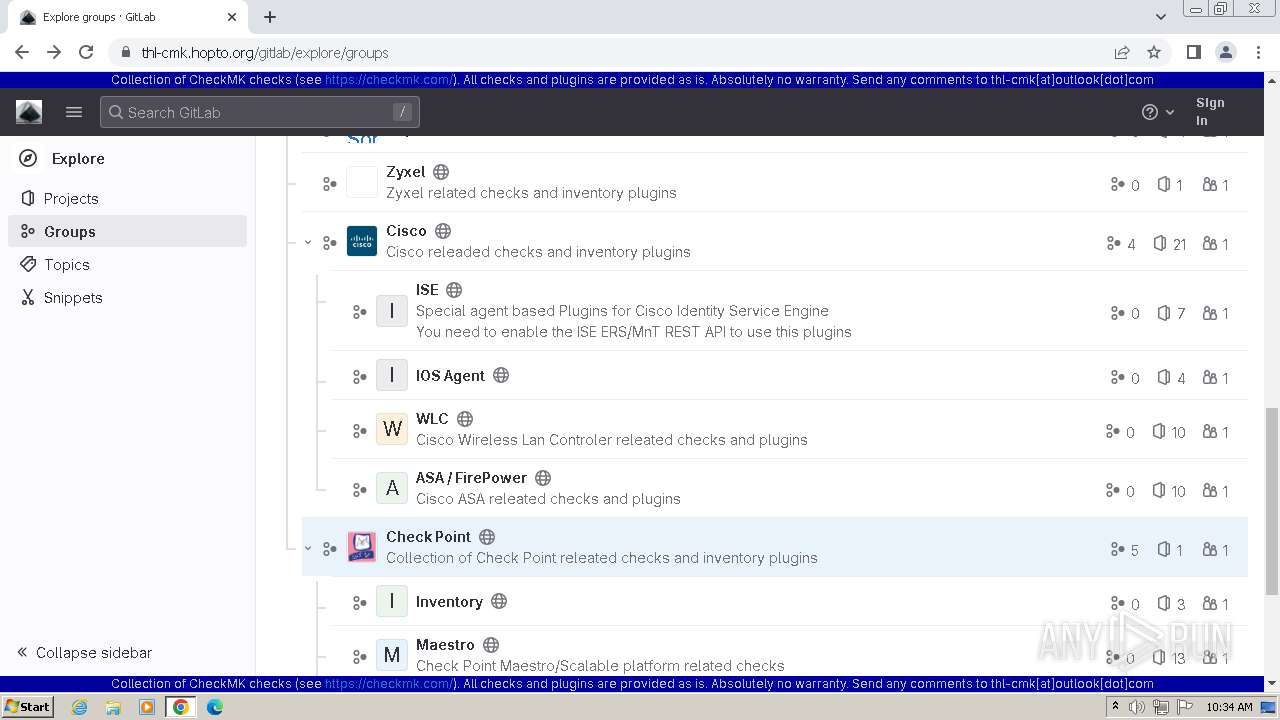Click Cisco members count icon
This screenshot has height=720, width=1280.
(x=1210, y=243)
